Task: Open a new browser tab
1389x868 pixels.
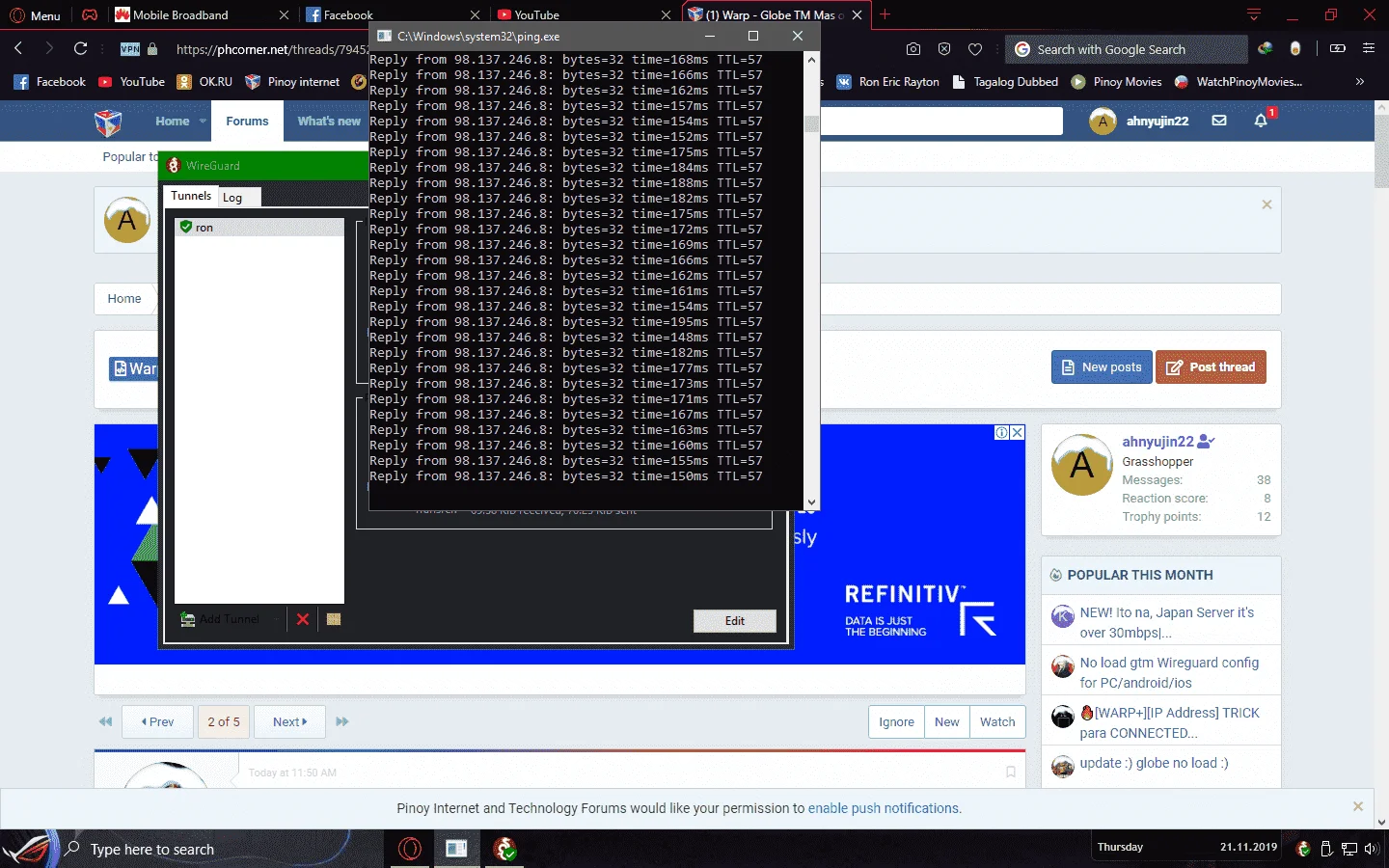Action: pos(885,14)
